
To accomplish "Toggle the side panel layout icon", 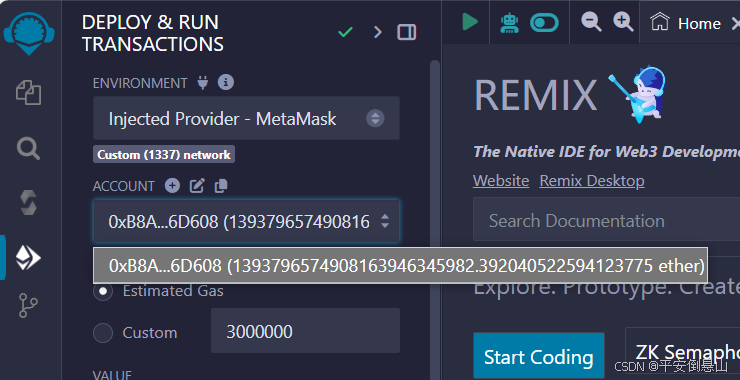I will tap(406, 32).
